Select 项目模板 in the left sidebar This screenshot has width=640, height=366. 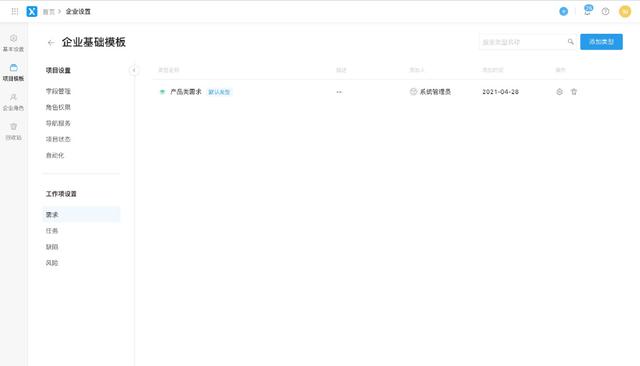13,72
